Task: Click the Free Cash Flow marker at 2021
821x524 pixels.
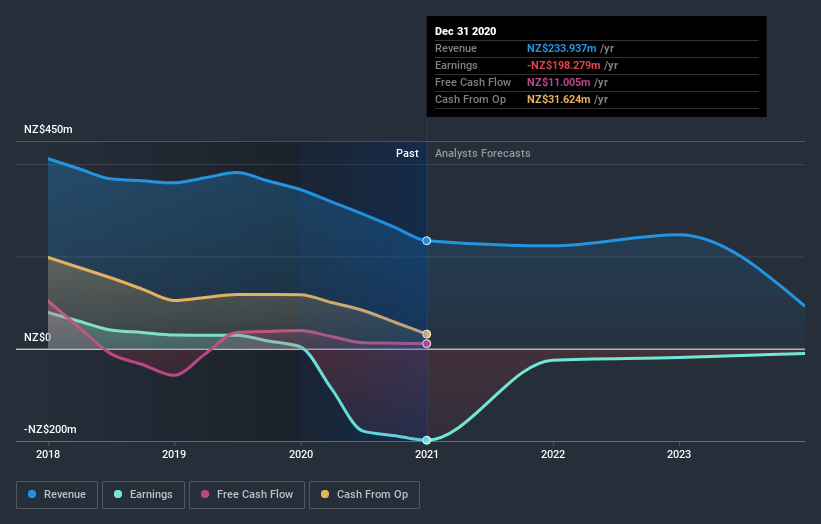Action: point(427,343)
